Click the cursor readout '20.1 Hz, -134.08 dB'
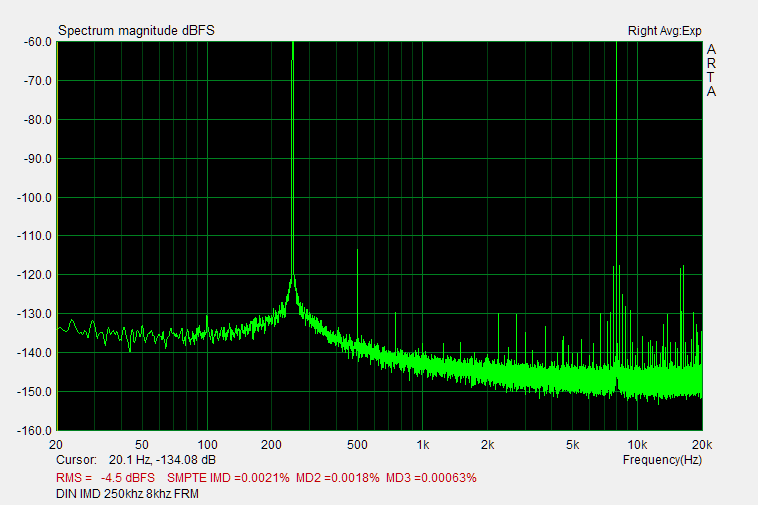The width and height of the screenshot is (758, 505). coord(162,460)
